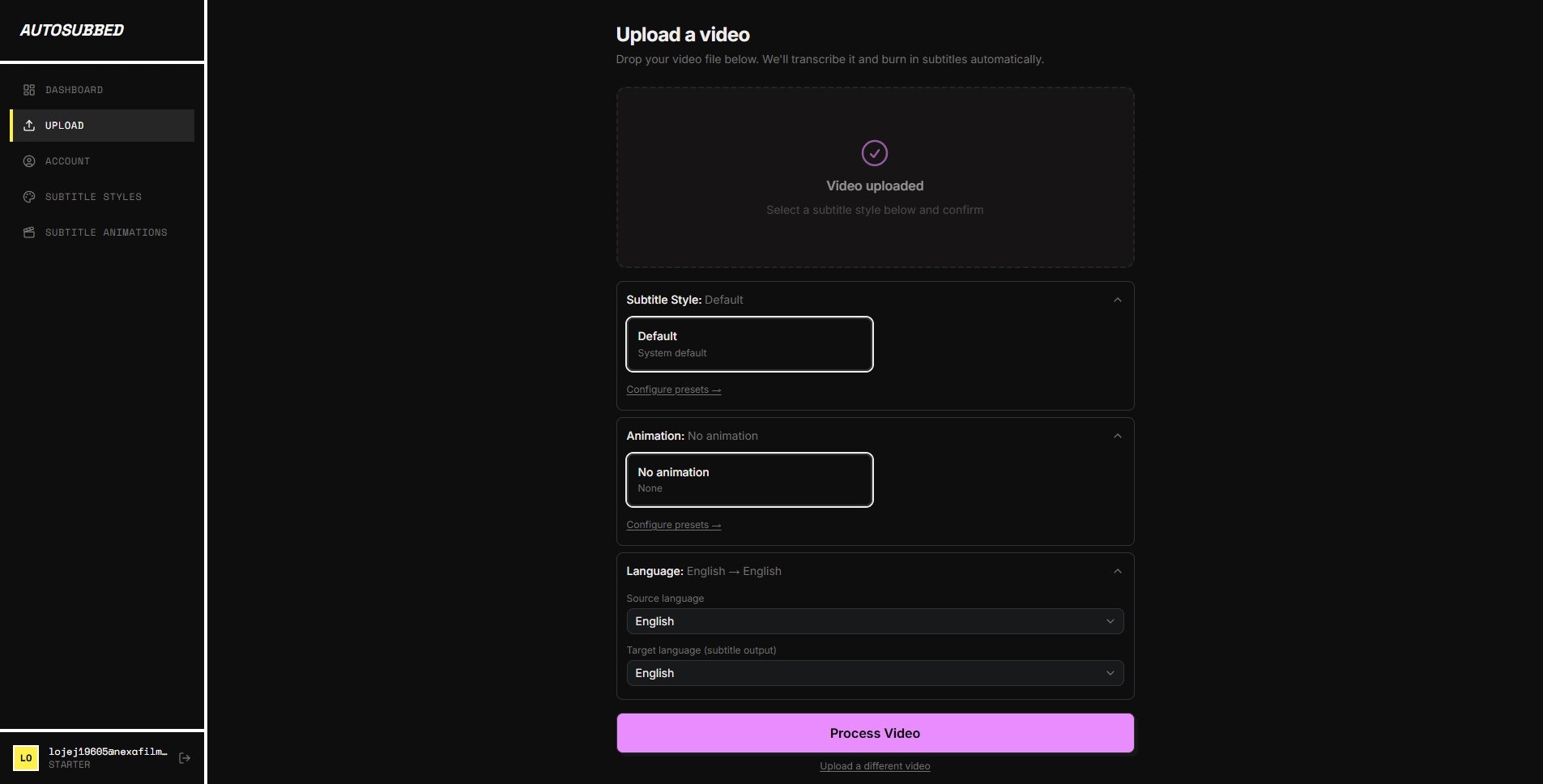Click the Source language label
Image resolution: width=1543 pixels, height=784 pixels.
(665, 599)
